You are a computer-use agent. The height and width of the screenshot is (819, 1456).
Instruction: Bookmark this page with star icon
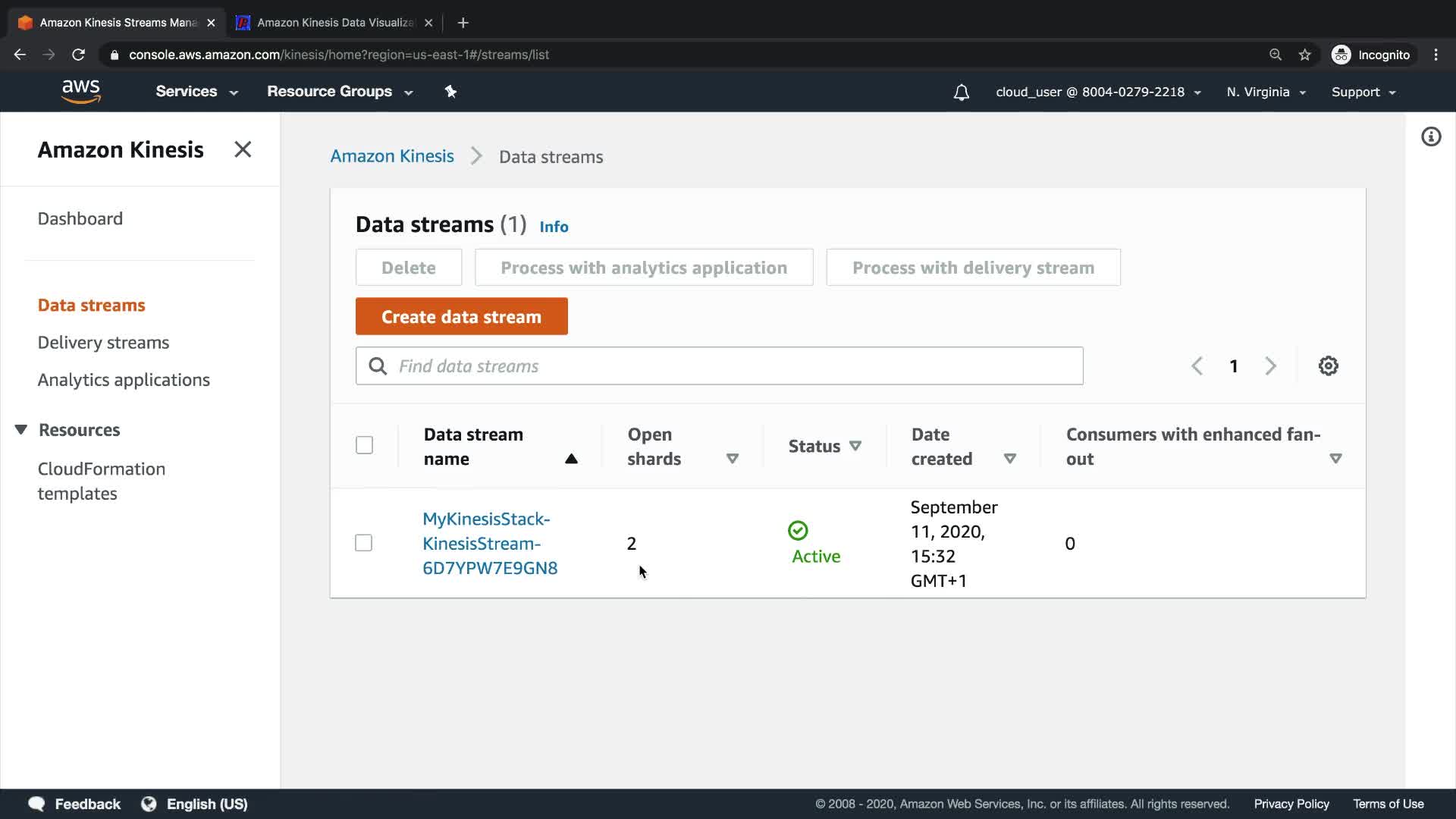[x=1304, y=55]
